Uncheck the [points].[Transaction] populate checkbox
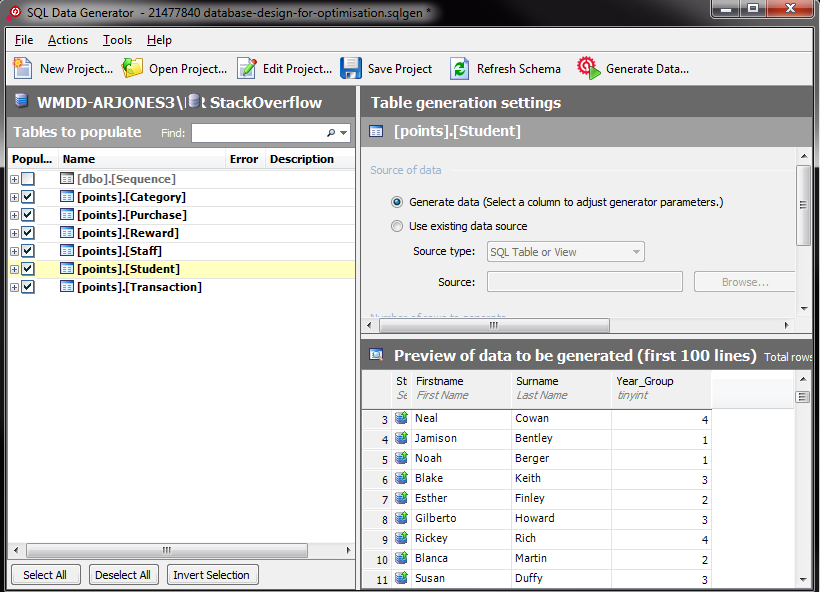This screenshot has height=592, width=820. [28, 287]
